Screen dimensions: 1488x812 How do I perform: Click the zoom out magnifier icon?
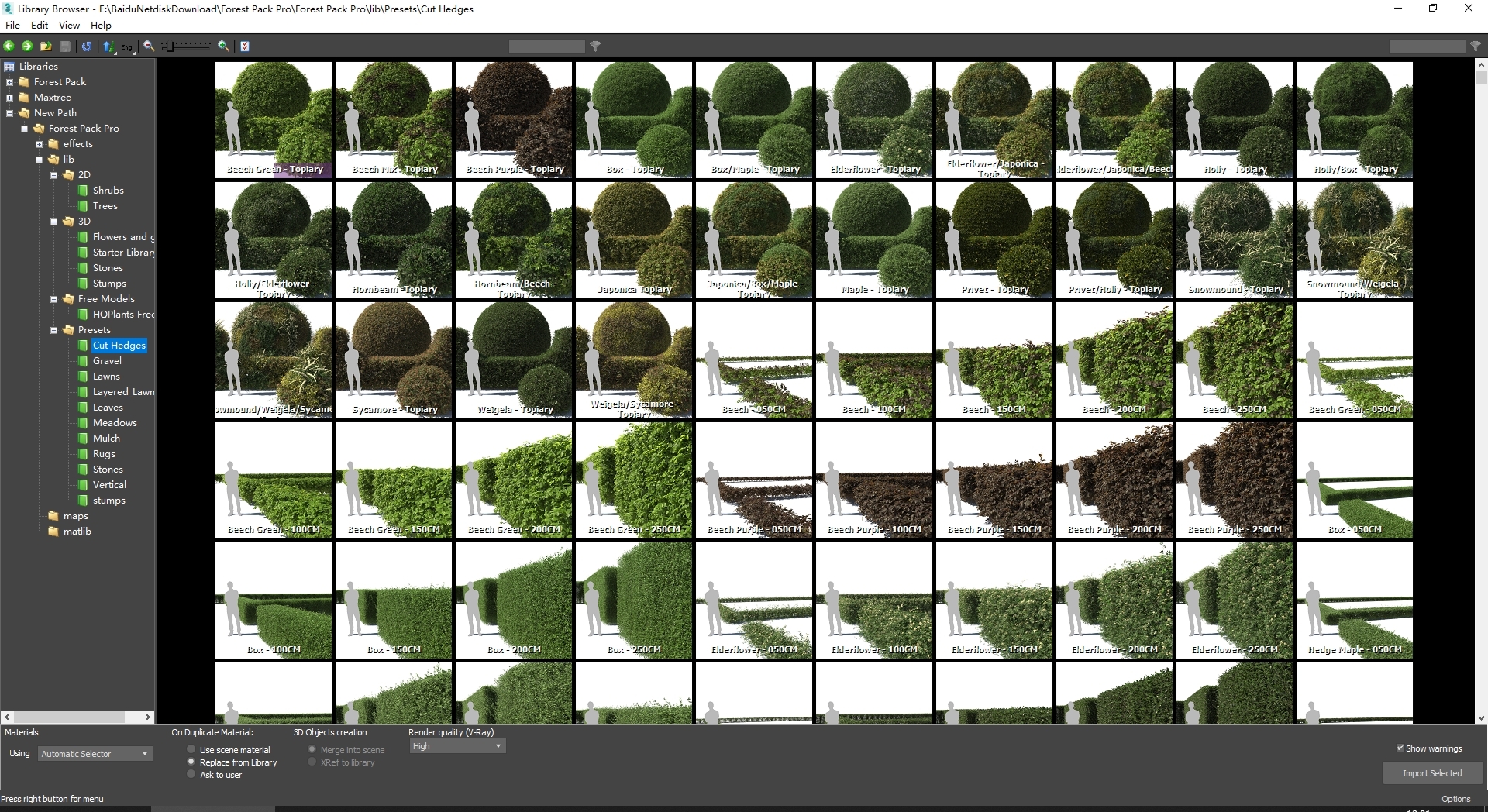[x=149, y=46]
